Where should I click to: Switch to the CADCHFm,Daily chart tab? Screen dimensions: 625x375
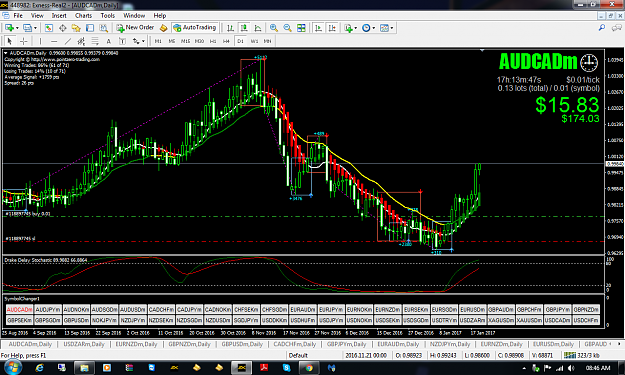(295, 344)
